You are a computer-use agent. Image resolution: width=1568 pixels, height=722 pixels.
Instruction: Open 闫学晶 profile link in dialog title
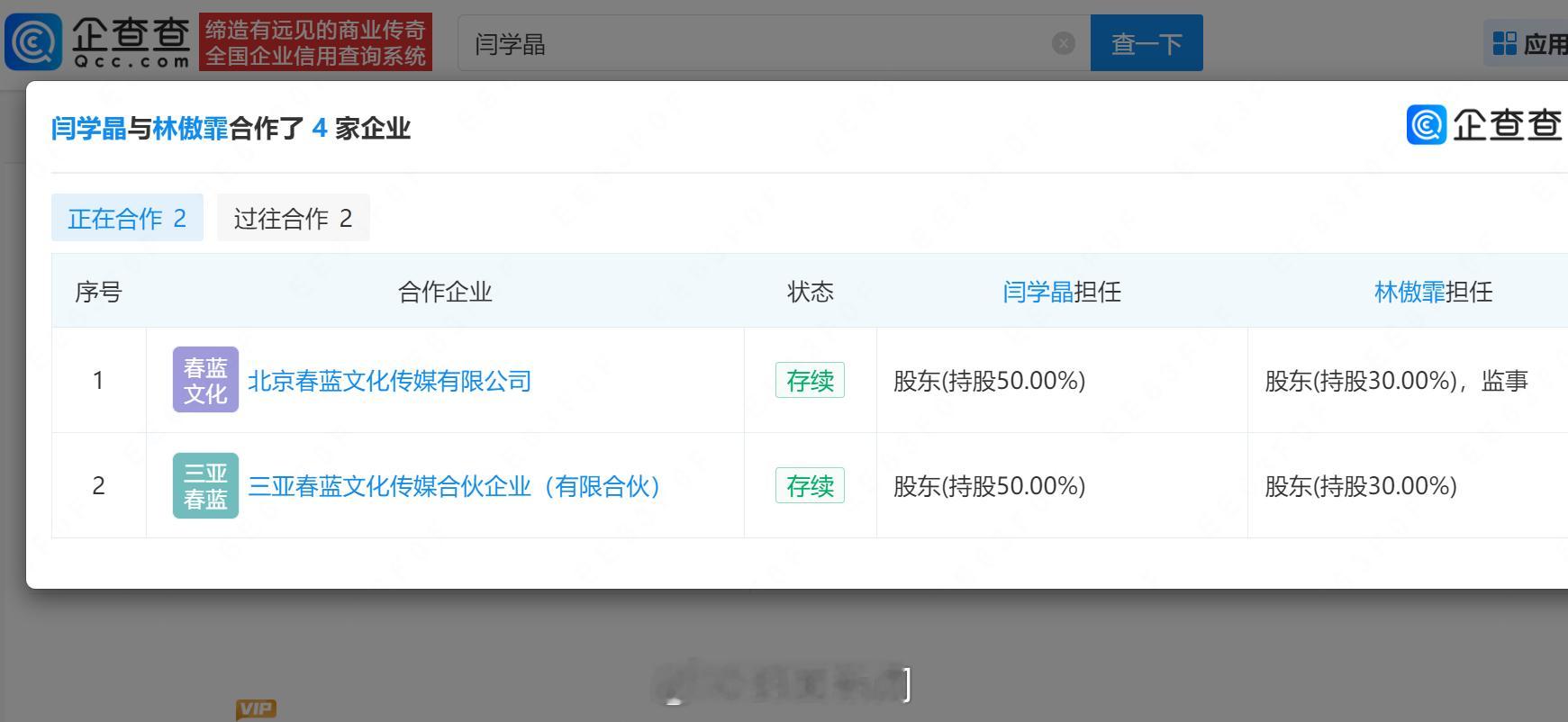click(88, 129)
